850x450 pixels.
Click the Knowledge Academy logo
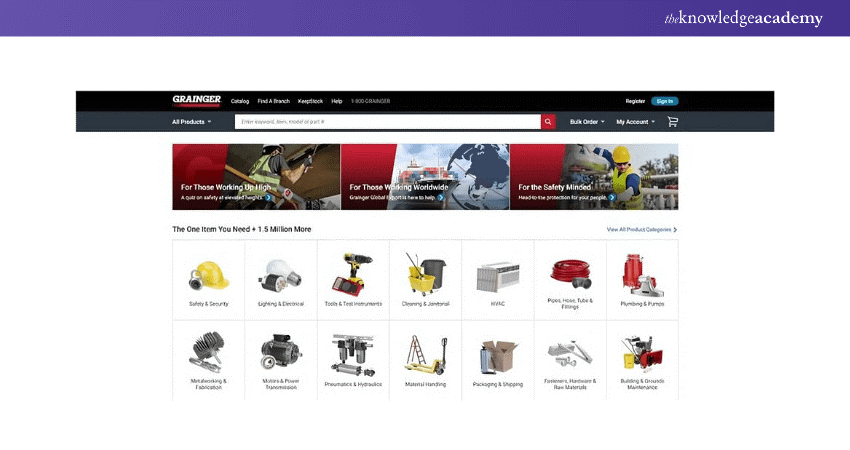[743, 18]
